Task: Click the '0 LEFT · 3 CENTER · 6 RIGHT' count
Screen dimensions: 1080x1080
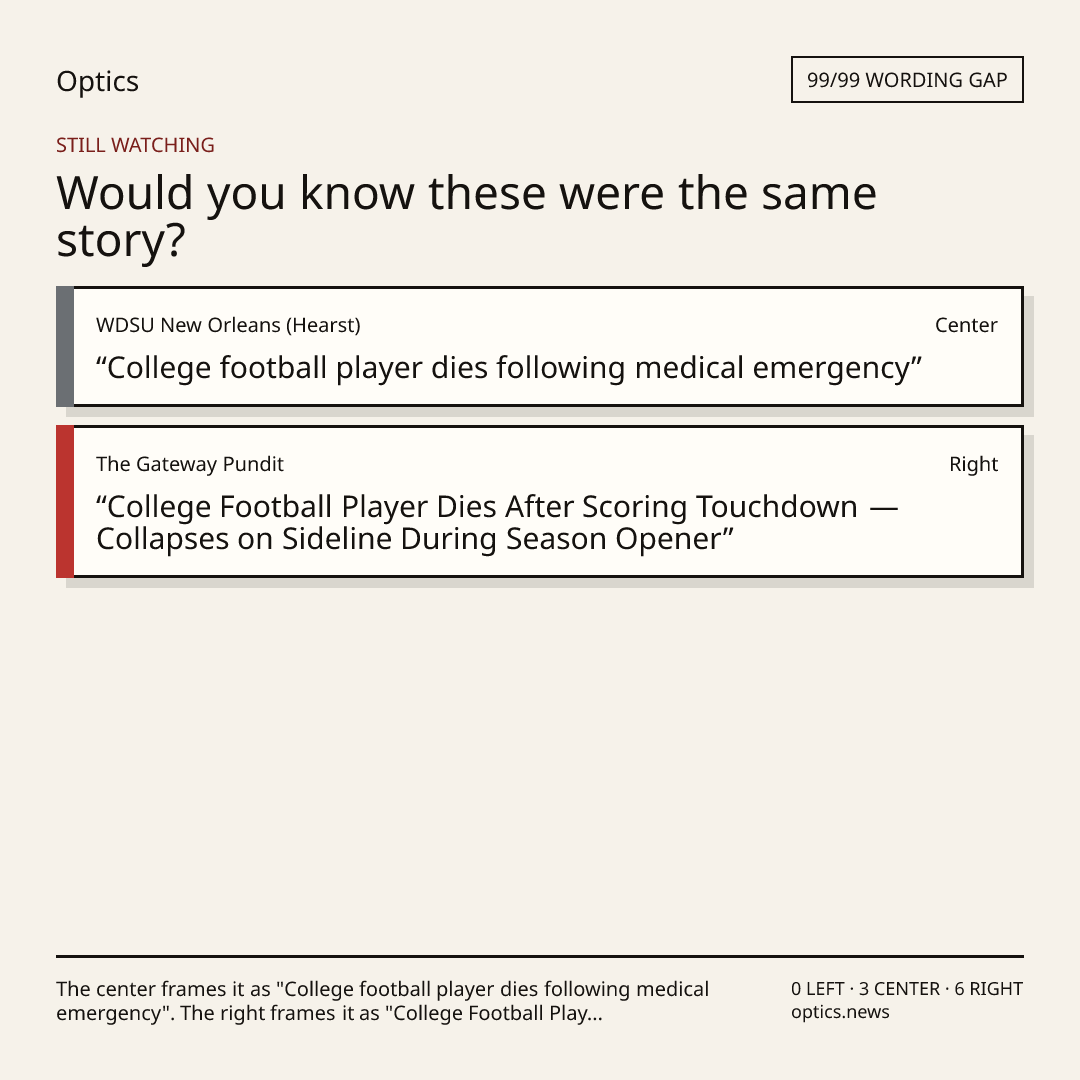Action: [x=906, y=989]
